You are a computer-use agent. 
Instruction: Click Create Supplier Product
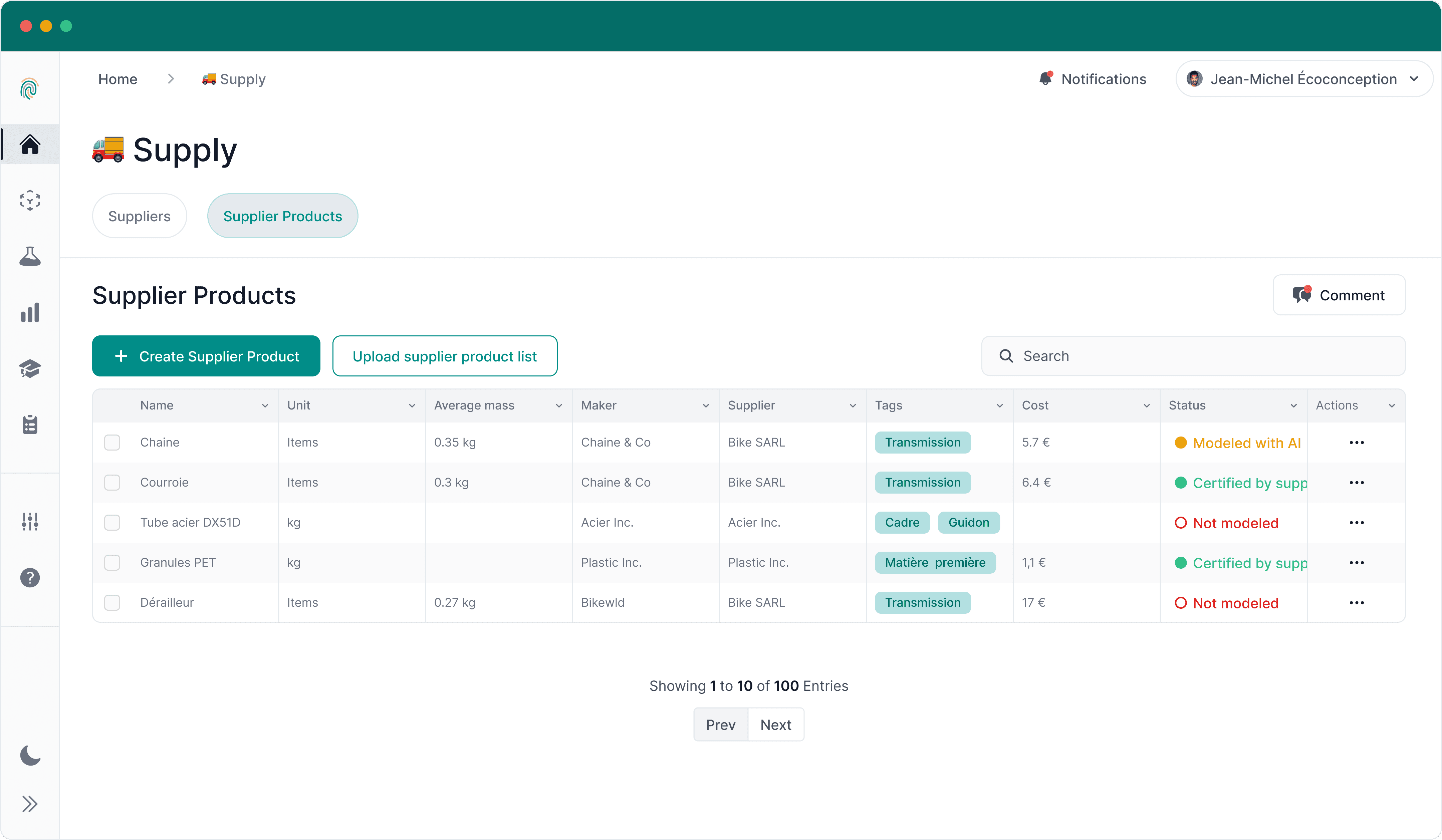point(206,355)
